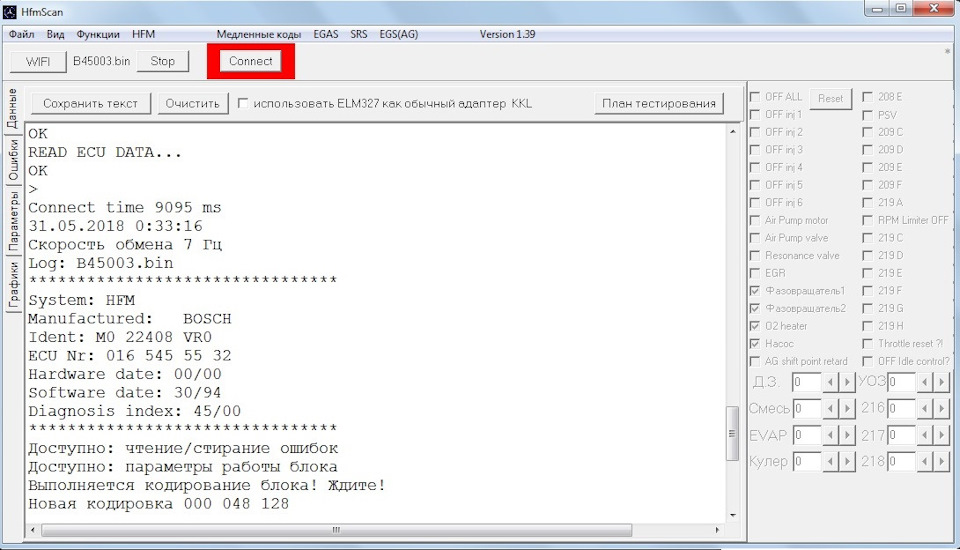Viewport: 960px width, 550px height.
Task: Open the Вид menu
Action: [x=55, y=34]
